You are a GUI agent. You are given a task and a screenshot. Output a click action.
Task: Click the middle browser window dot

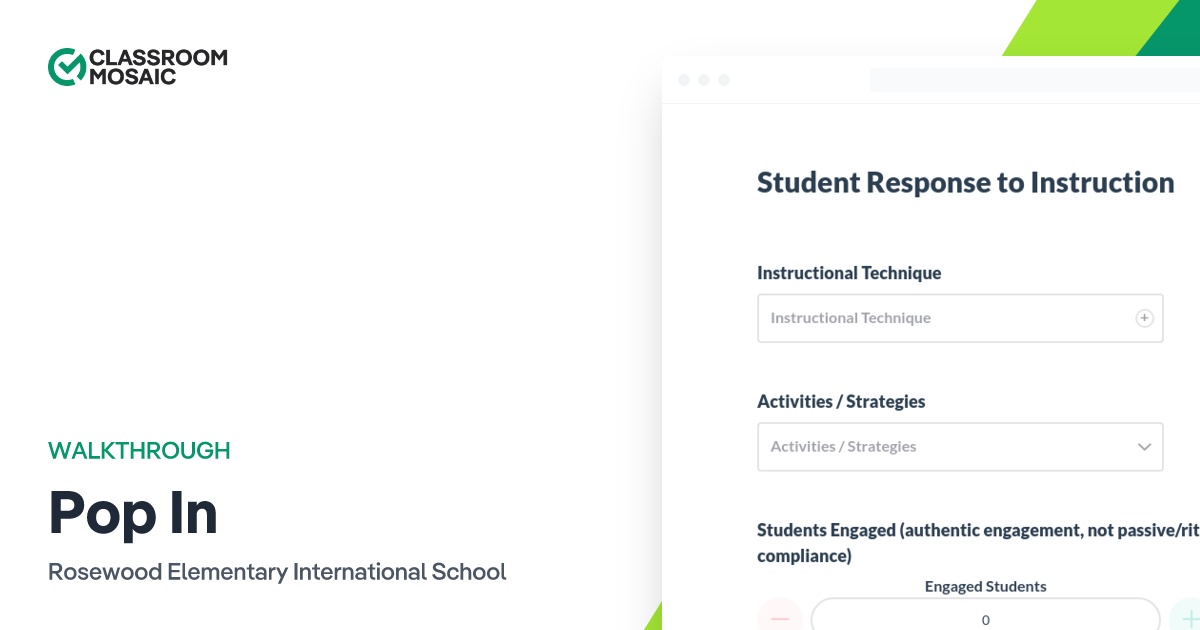click(704, 79)
